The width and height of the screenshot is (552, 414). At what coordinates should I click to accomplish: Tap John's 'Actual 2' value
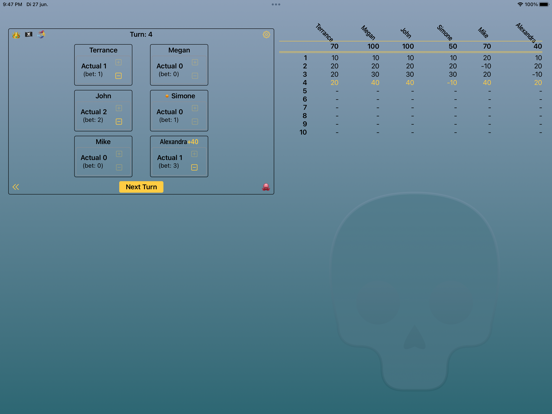[94, 112]
